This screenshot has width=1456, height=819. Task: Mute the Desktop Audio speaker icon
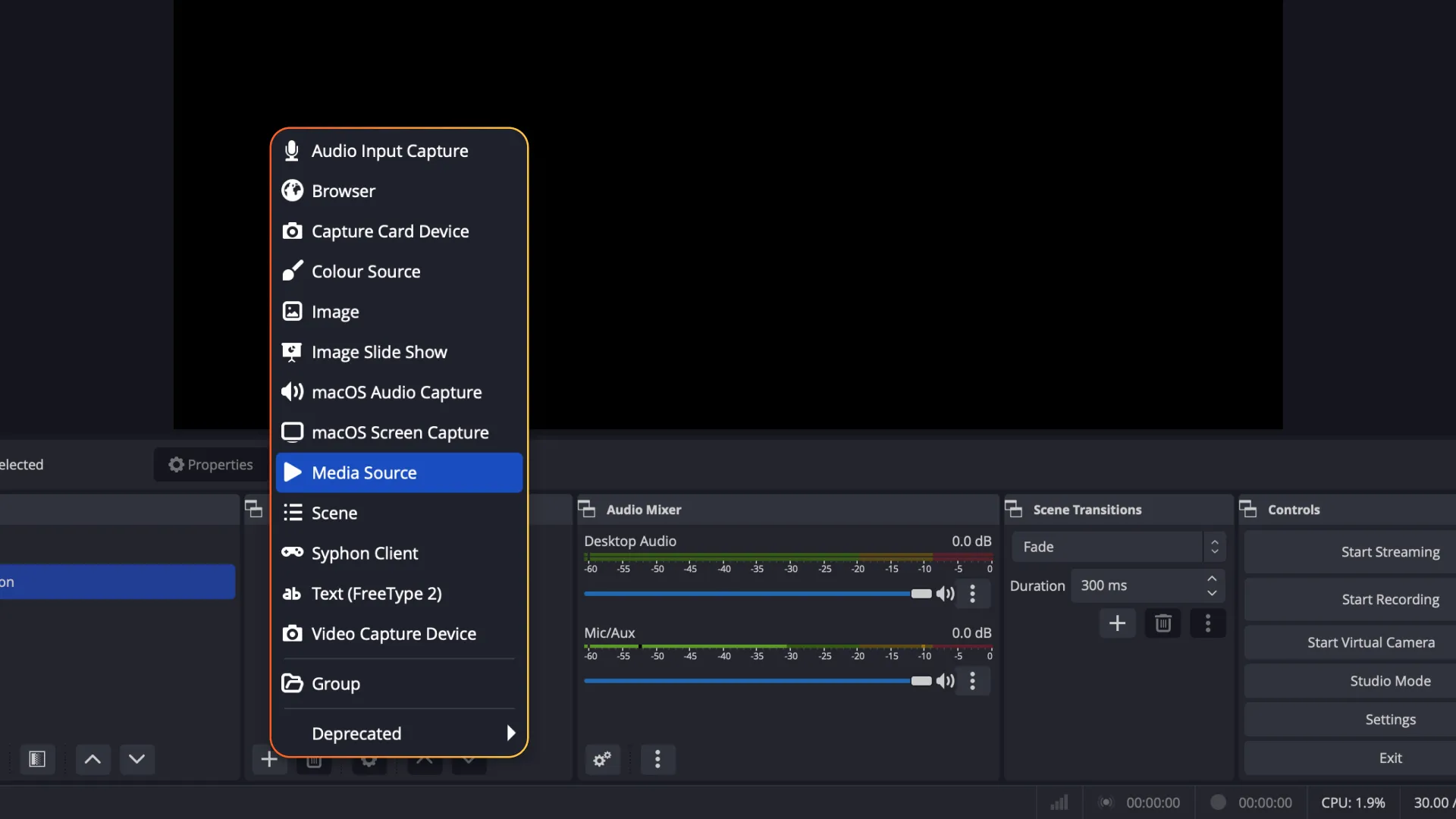[x=945, y=594]
